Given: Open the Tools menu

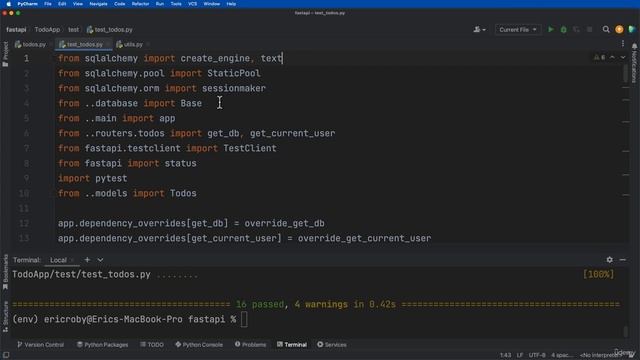Looking at the screenshot, I should pyautogui.click(x=176, y=4).
